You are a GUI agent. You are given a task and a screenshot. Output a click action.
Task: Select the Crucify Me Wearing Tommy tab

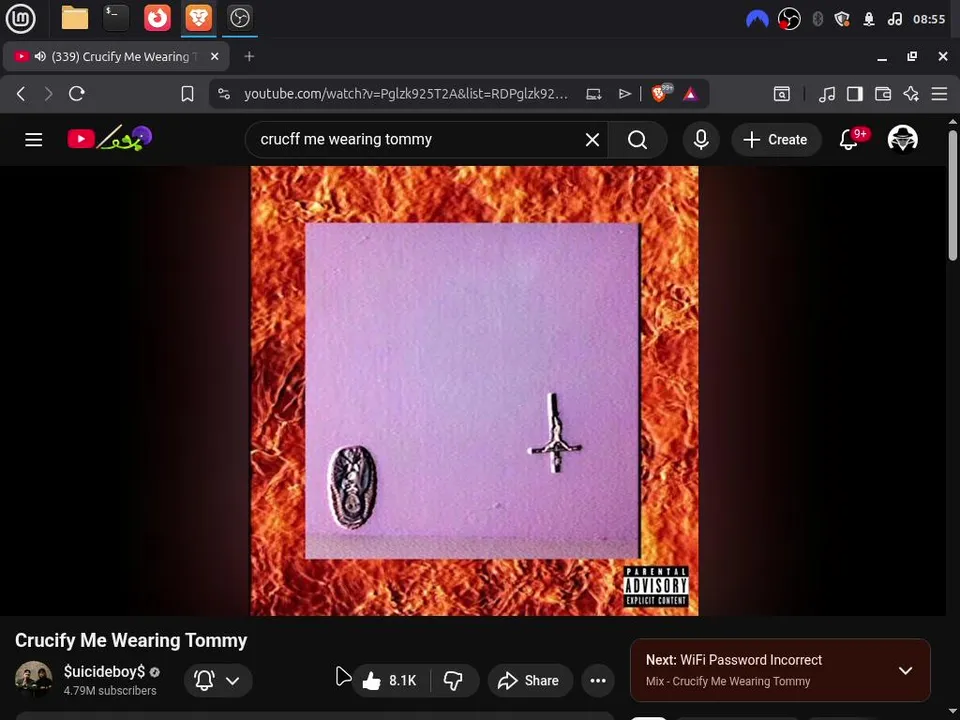tap(116, 56)
